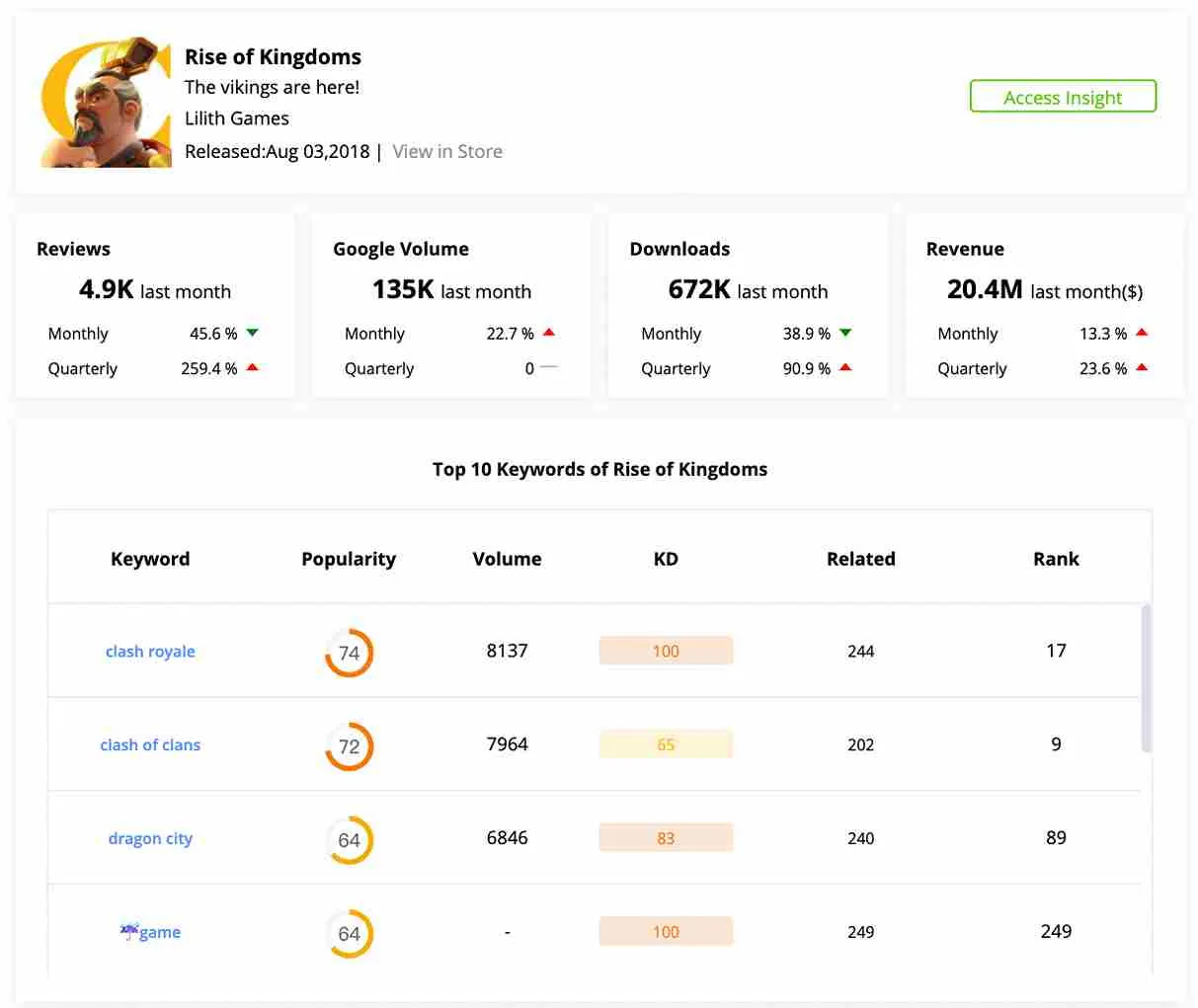The height and width of the screenshot is (1008, 1198).
Task: Click the yellow KD badge showing 65
Action: tap(666, 743)
